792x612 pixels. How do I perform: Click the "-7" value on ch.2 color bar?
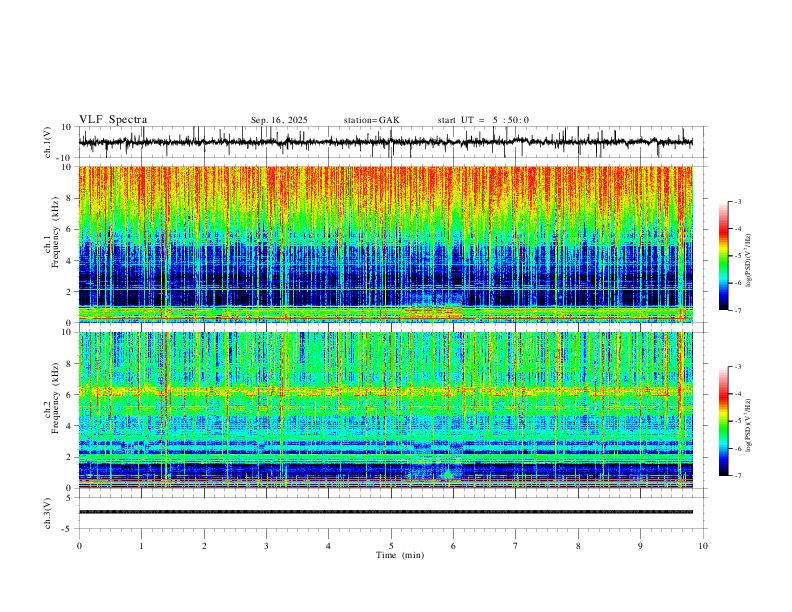(737, 476)
